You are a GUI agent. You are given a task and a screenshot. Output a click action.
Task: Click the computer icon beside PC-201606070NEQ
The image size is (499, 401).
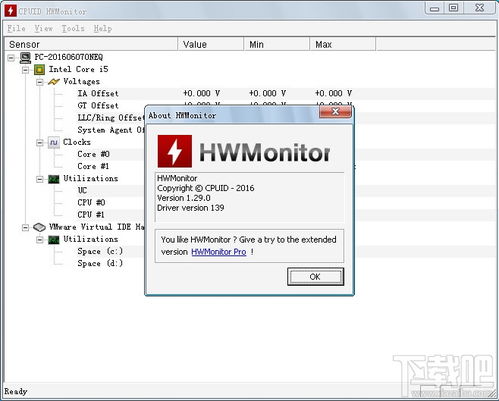pyautogui.click(x=25, y=57)
